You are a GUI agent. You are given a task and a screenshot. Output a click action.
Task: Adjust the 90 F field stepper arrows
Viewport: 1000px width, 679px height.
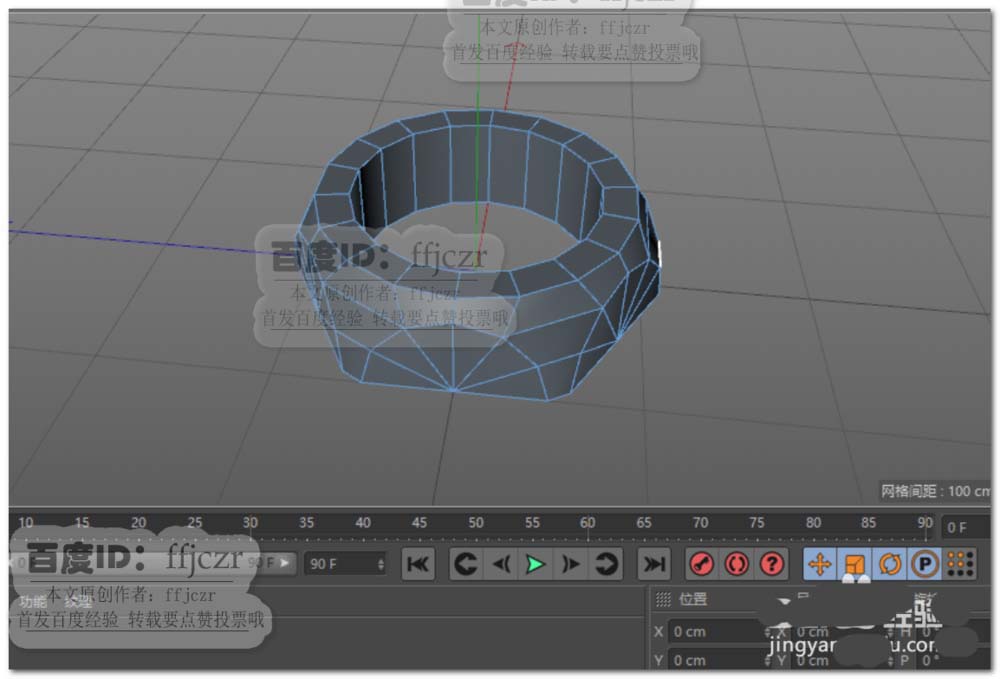coord(381,564)
